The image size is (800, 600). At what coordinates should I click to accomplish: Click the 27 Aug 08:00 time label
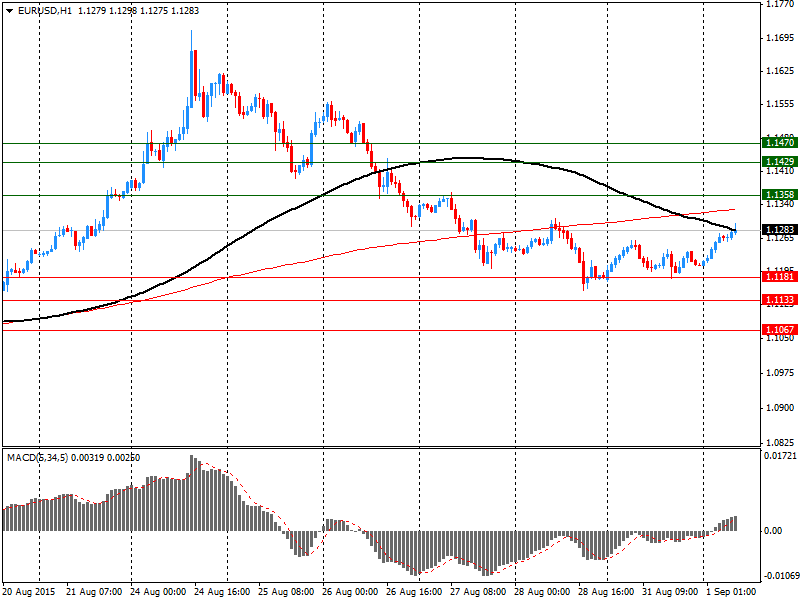tap(478, 592)
